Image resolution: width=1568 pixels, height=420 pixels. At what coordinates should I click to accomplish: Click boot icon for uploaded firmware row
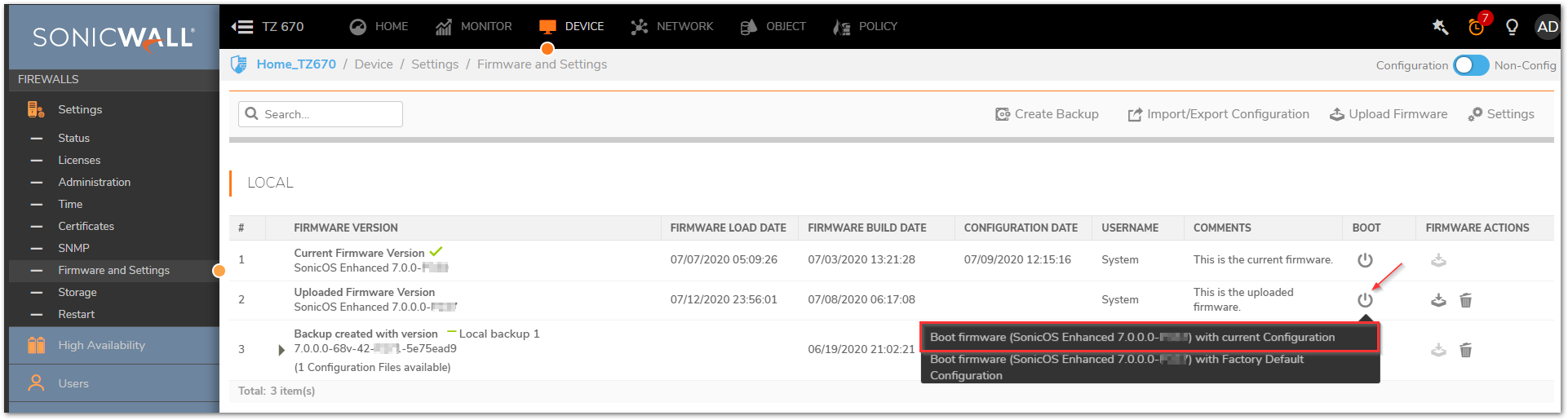[1365, 300]
